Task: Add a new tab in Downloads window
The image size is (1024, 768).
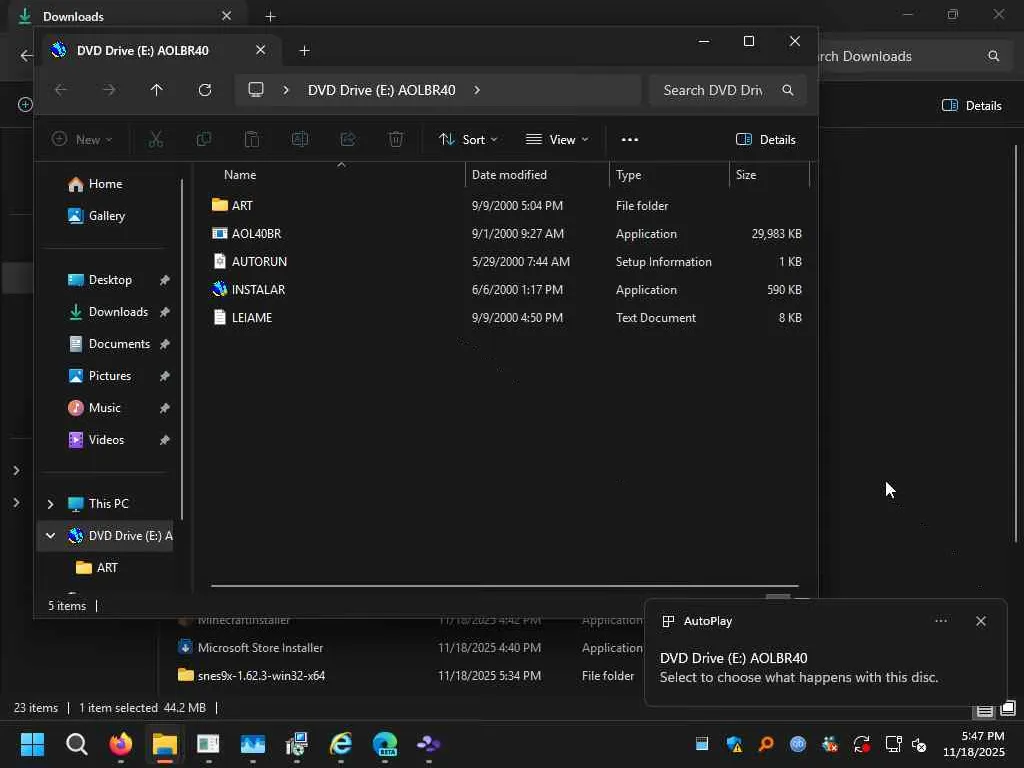Action: click(270, 16)
